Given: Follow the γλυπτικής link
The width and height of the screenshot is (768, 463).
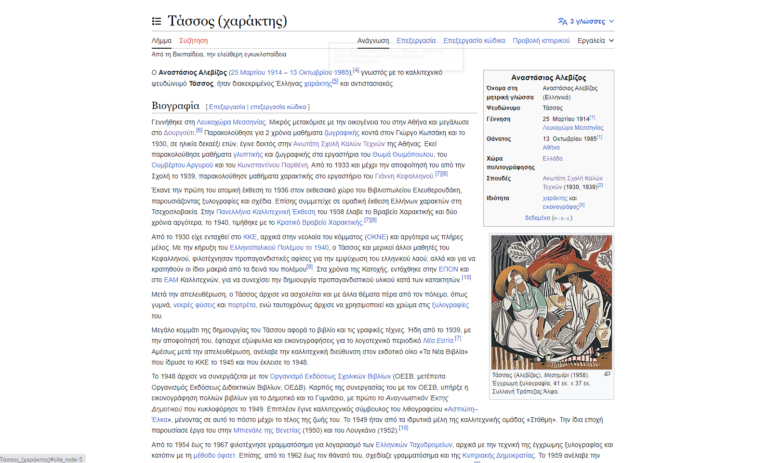Looking at the screenshot, I should (248, 154).
